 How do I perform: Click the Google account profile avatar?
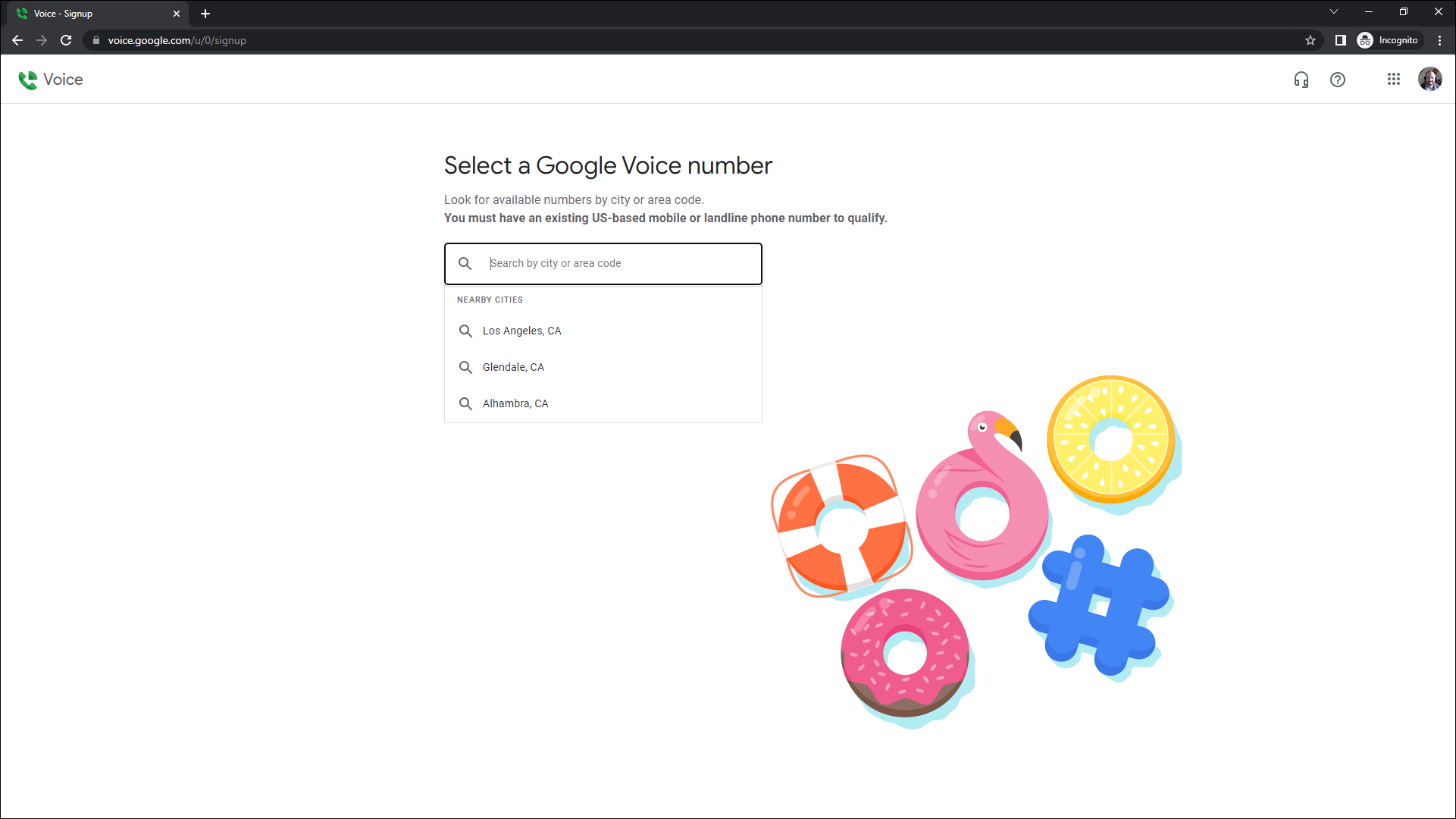click(x=1429, y=80)
